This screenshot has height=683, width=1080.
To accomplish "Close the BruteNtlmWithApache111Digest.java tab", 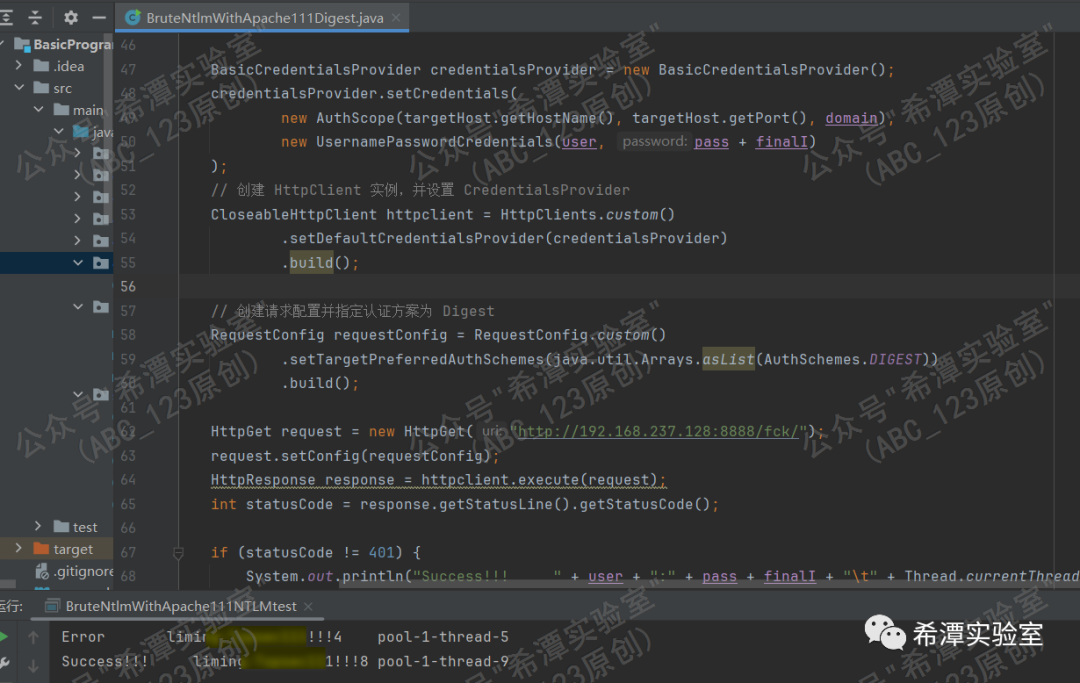I will (396, 18).
